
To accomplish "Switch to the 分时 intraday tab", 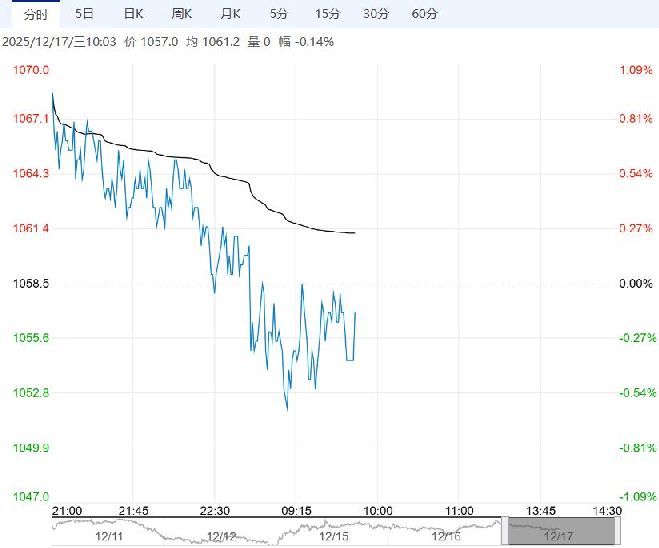I will tap(34, 14).
